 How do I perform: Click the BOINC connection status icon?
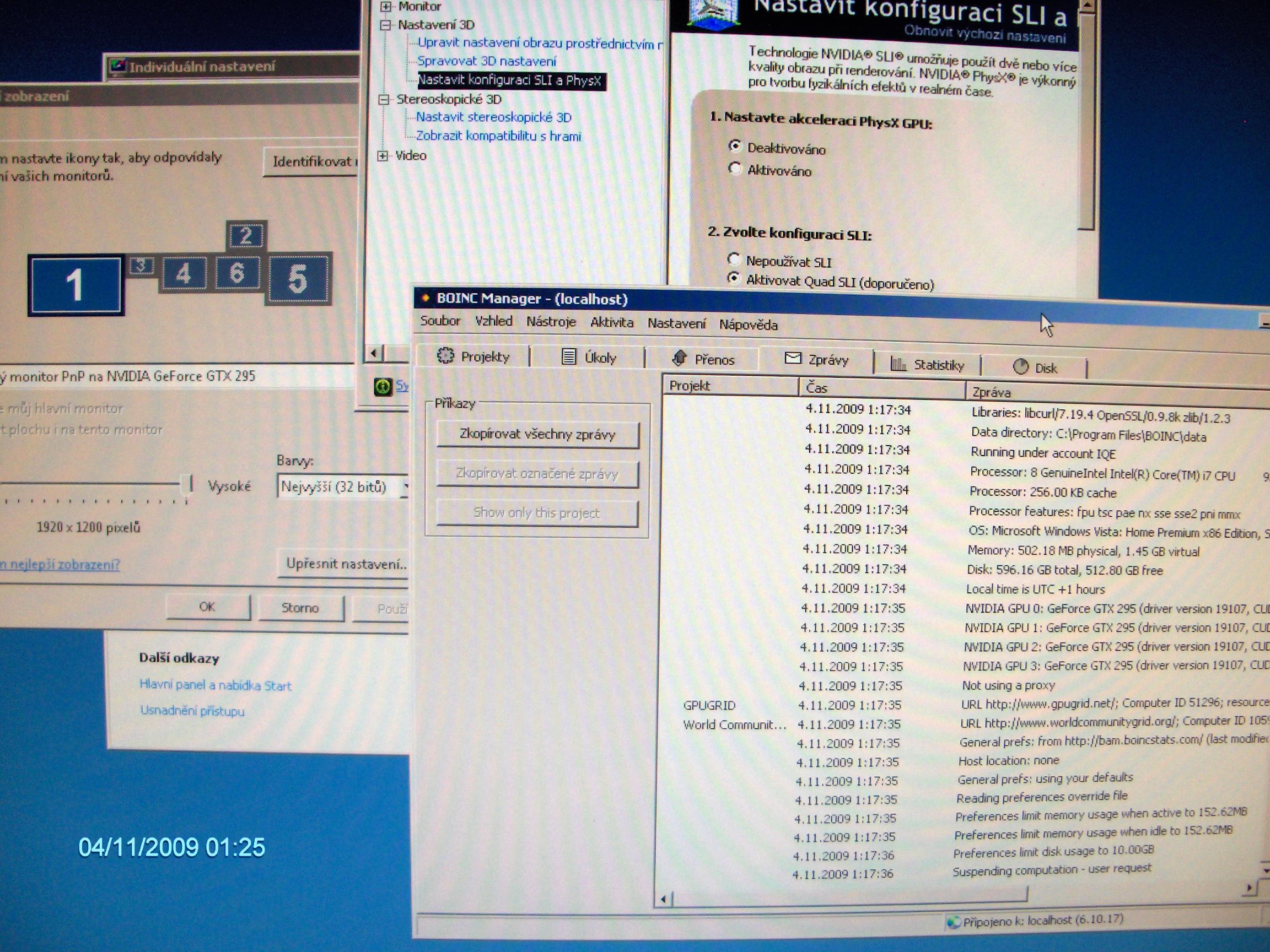pyautogui.click(x=954, y=922)
